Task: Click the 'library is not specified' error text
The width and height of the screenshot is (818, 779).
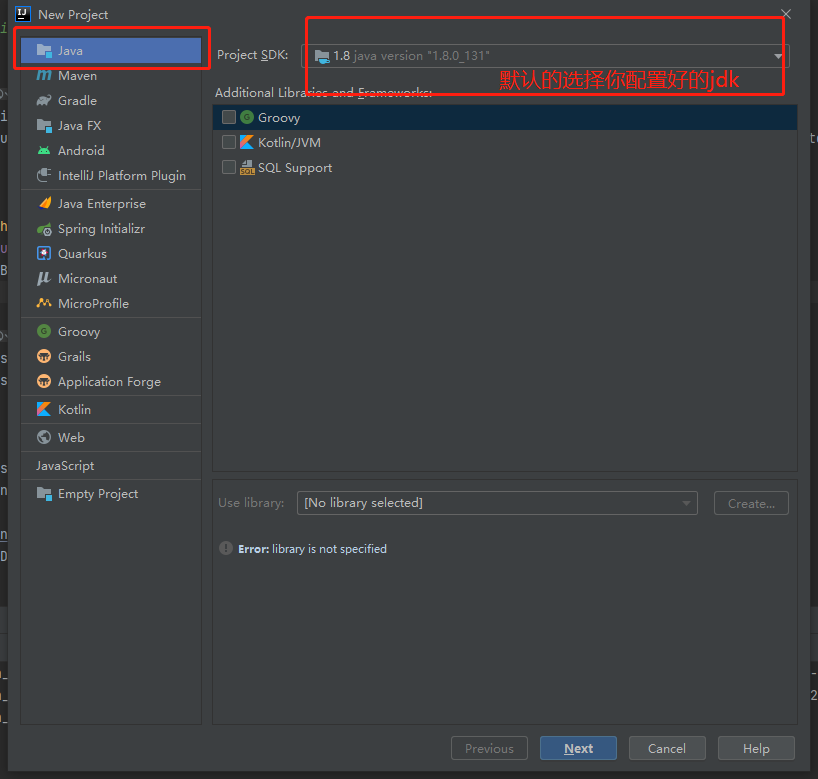Action: (329, 549)
